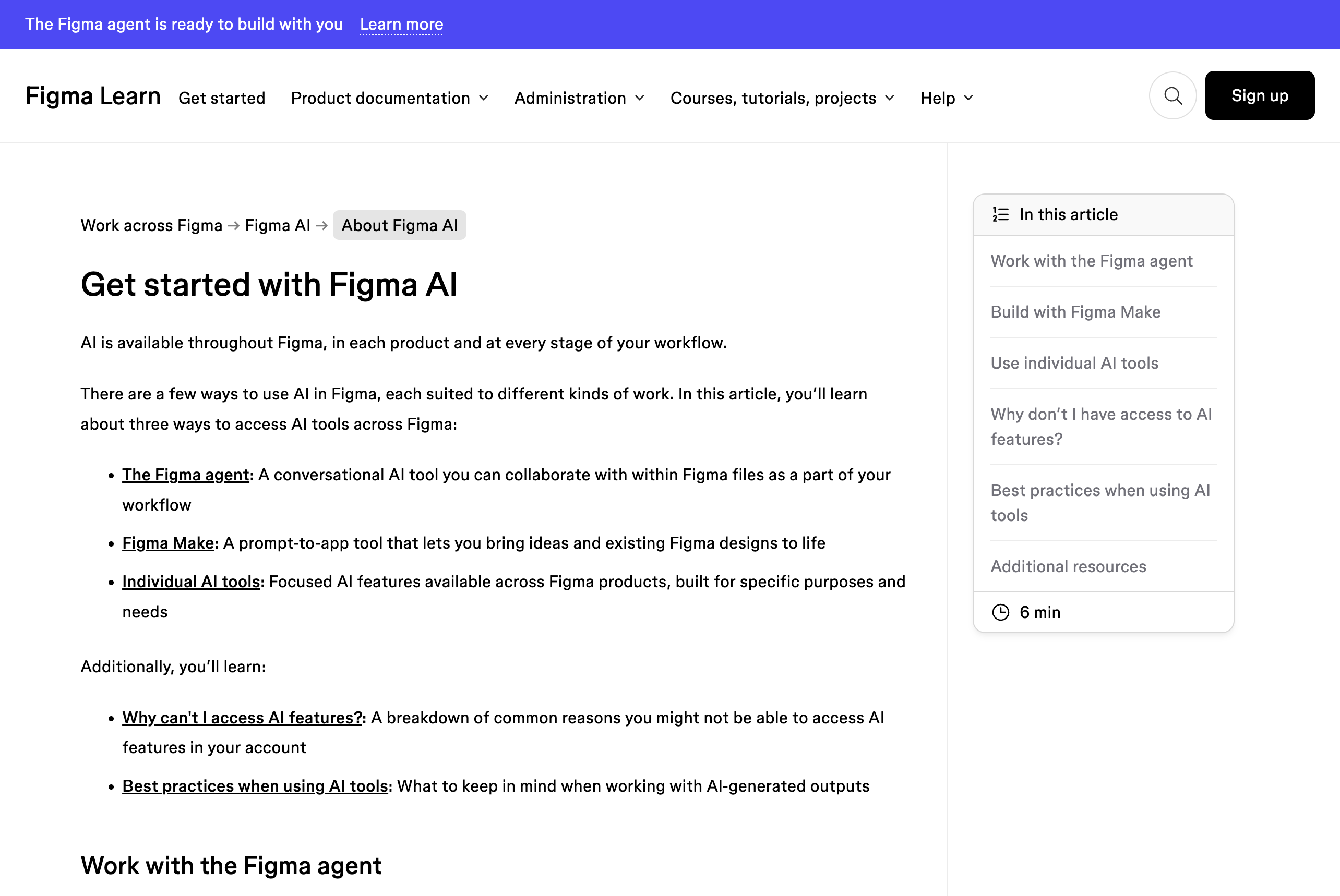The image size is (1340, 896).
Task: Follow the Individual AI tools link
Action: coord(191,582)
